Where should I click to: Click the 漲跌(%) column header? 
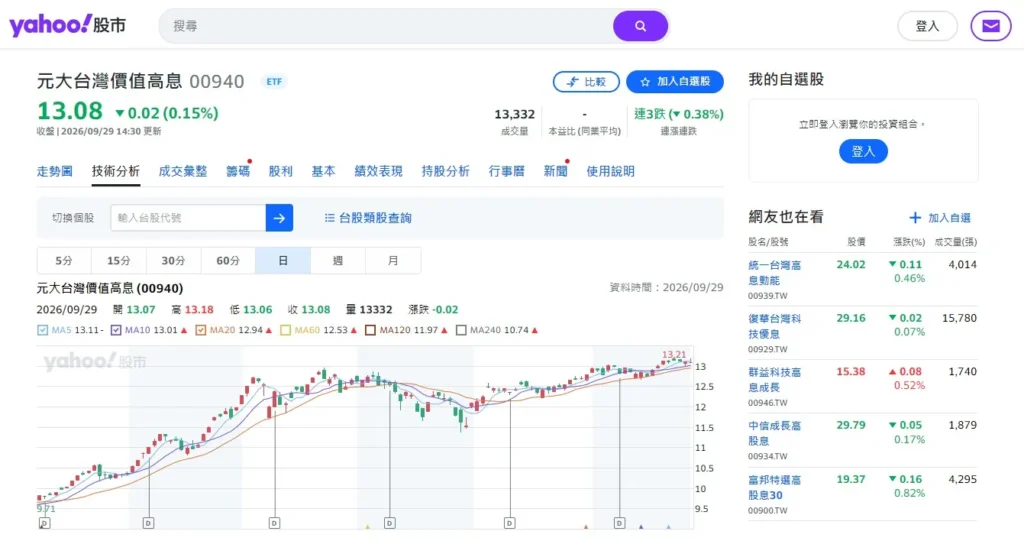pyautogui.click(x=909, y=242)
